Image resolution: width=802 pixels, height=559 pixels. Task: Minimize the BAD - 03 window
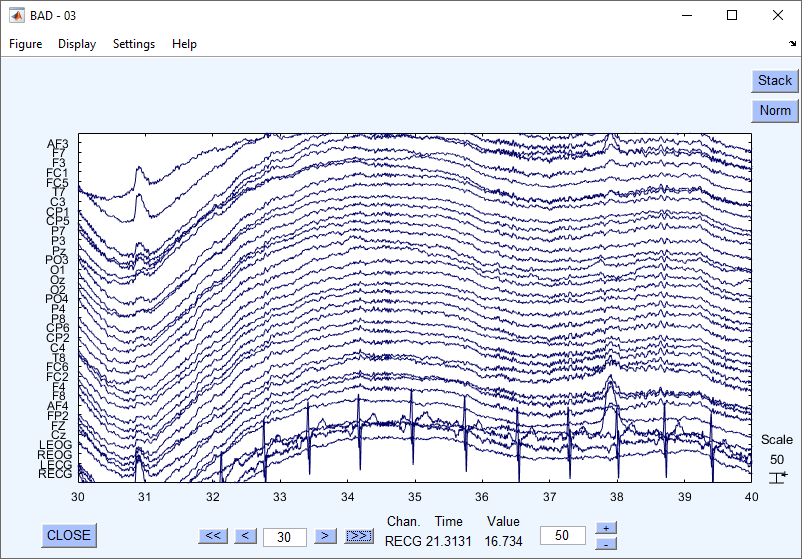coord(686,15)
